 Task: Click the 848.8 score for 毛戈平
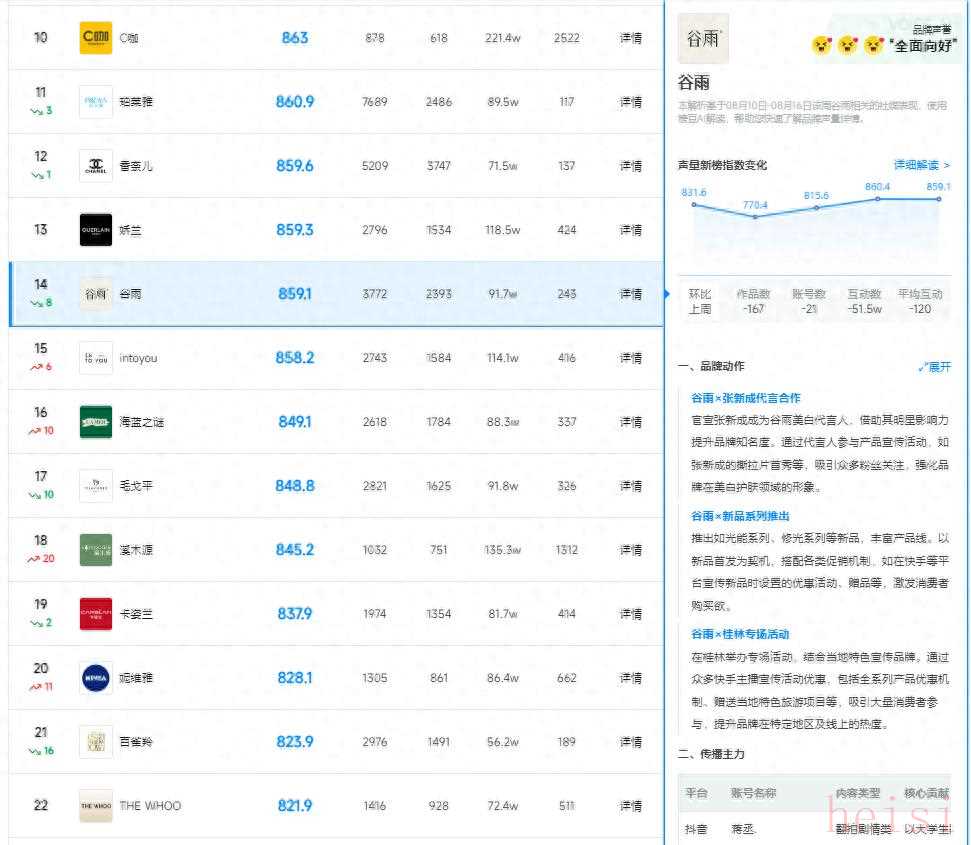coord(295,486)
